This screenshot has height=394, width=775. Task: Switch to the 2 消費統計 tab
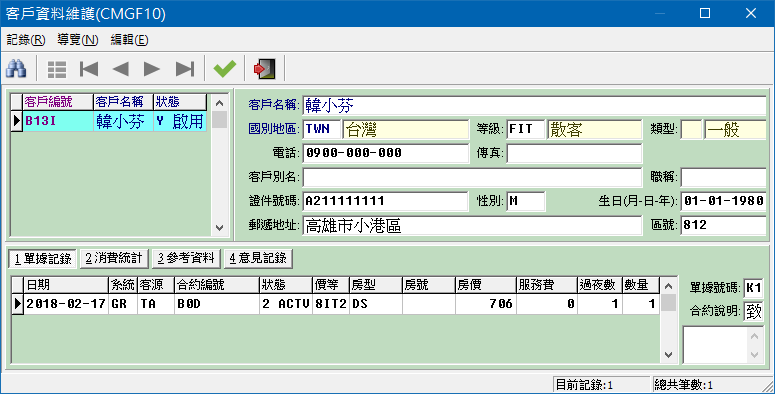114,258
